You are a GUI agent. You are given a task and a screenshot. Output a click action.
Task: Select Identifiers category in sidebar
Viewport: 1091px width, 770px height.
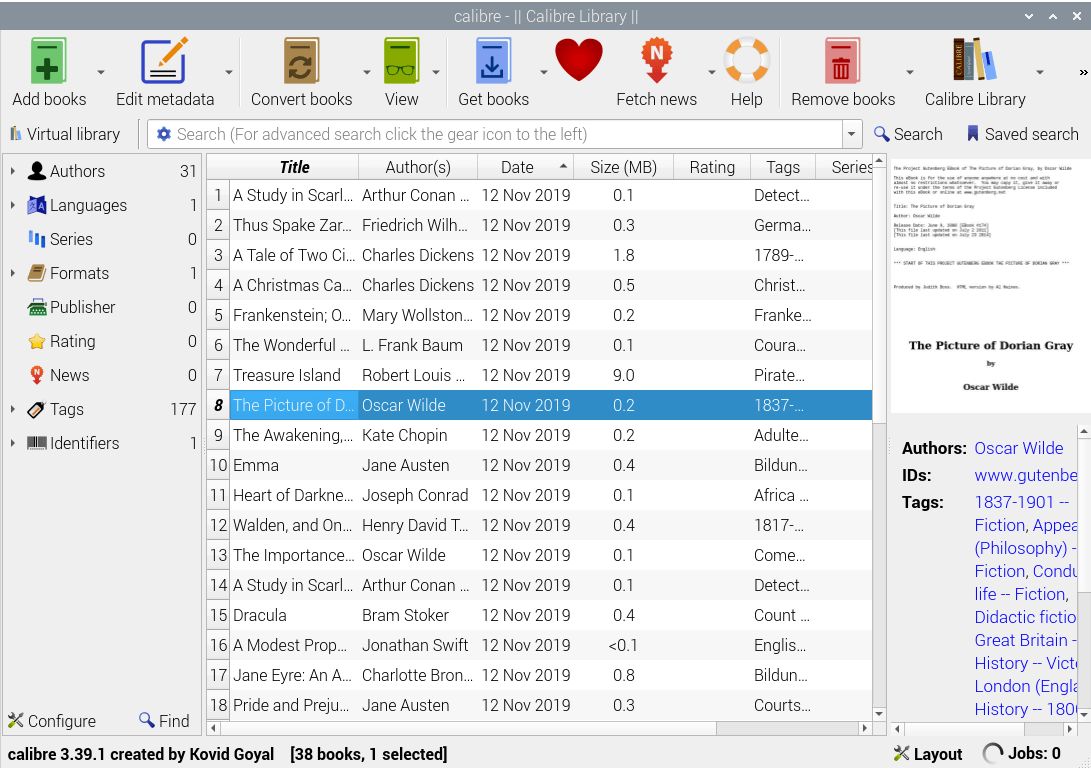tap(84, 444)
